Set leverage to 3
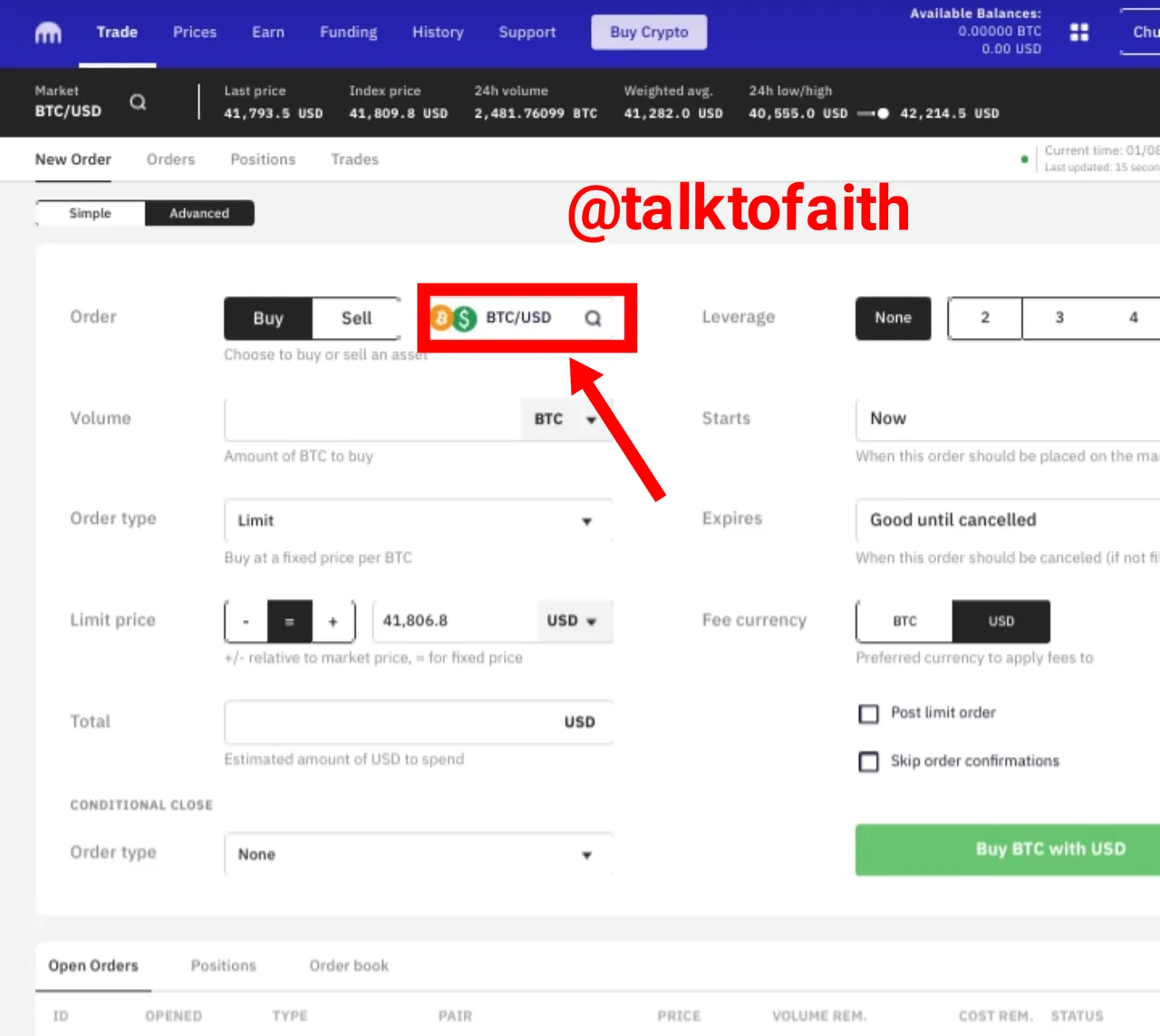The width and height of the screenshot is (1160, 1036). pos(1059,318)
